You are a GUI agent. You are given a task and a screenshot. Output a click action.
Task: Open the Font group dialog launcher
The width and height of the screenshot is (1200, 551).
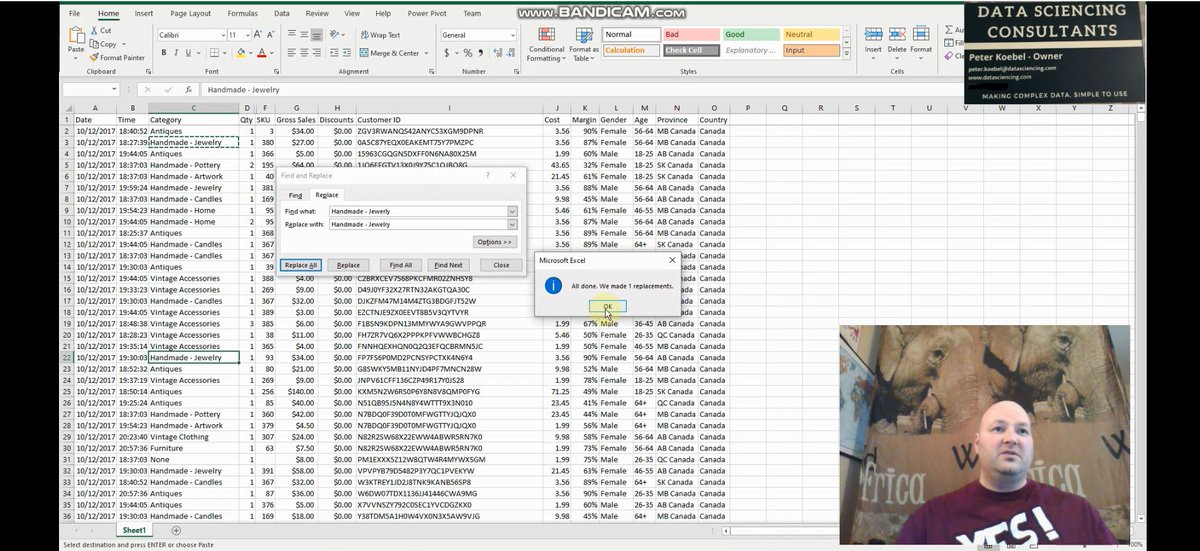[277, 72]
